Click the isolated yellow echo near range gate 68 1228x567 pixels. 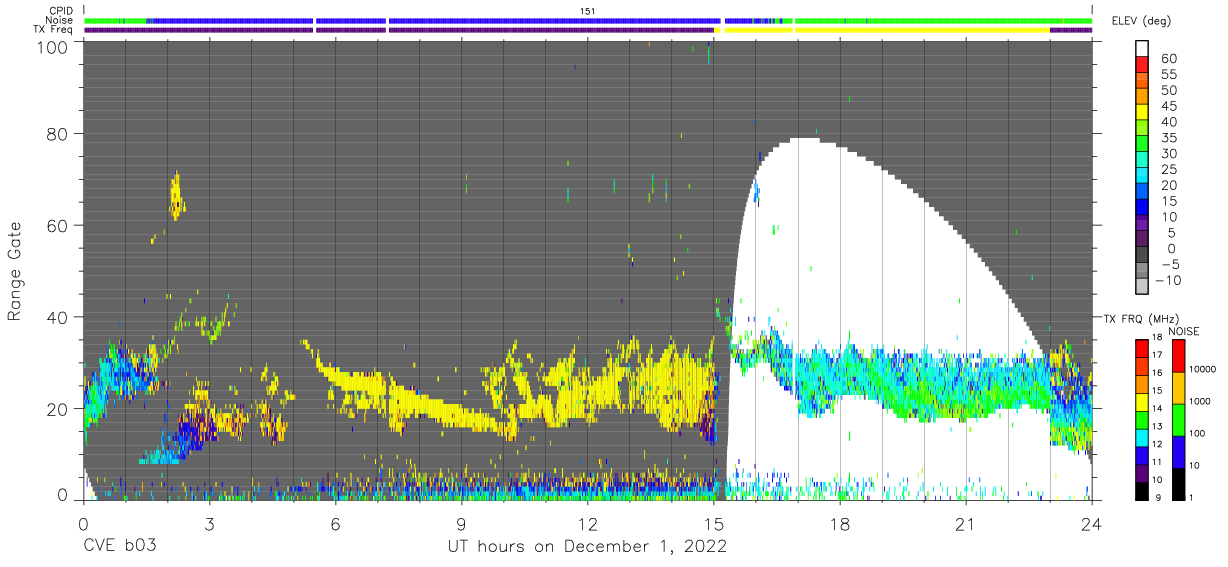pos(177,196)
